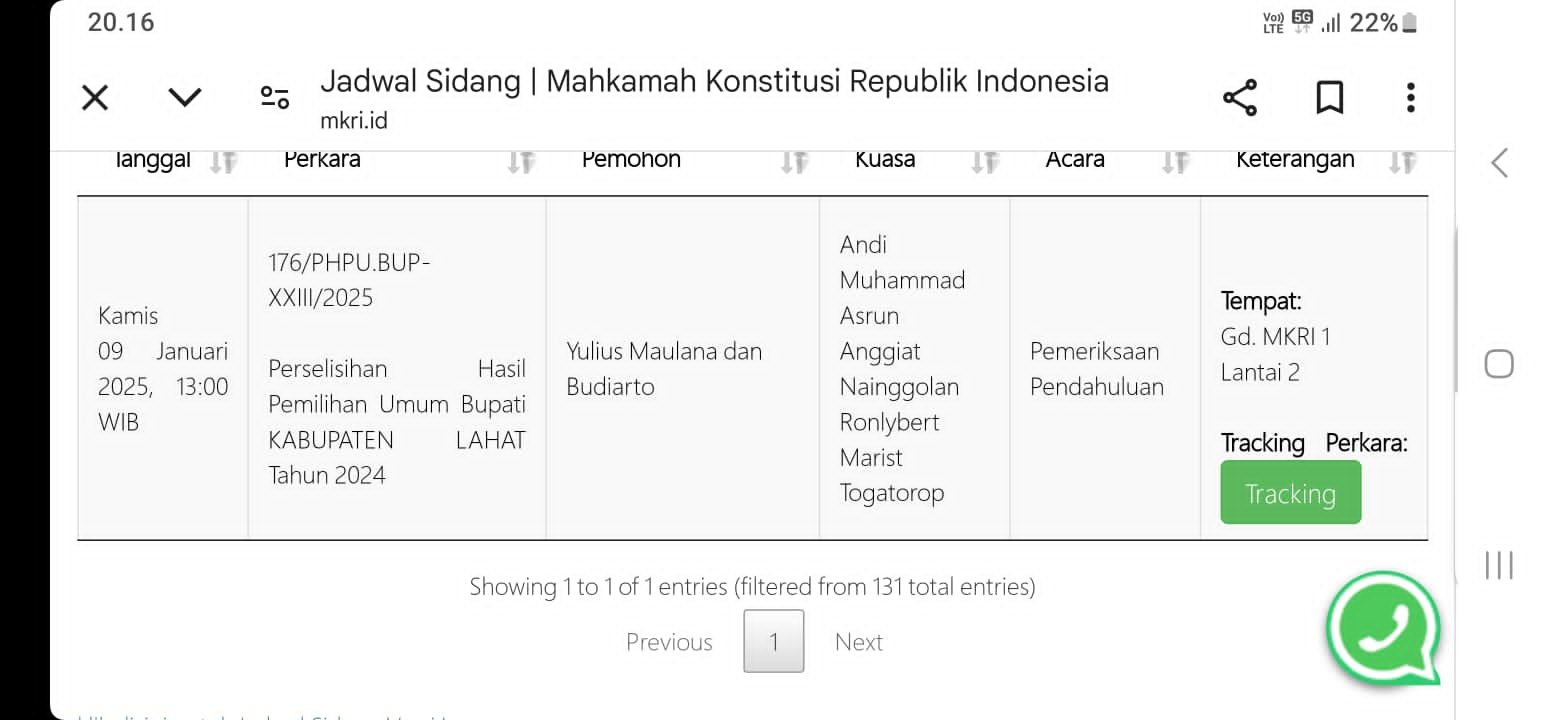Image resolution: width=1544 pixels, height=720 pixels.
Task: Bookmark this Jadwal Sidang page
Action: point(1329,98)
